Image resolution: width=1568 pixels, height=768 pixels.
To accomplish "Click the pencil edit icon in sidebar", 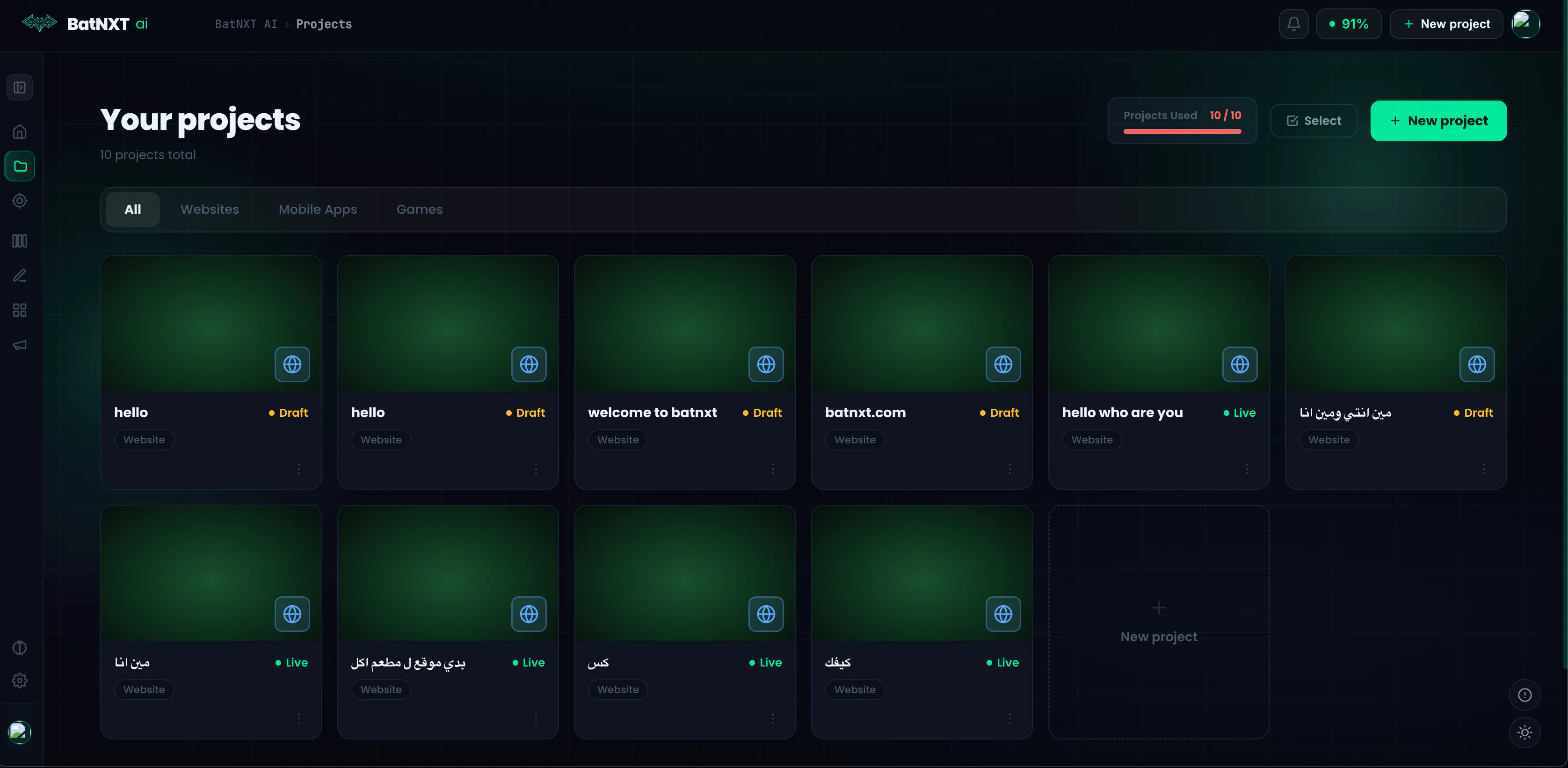I will [20, 275].
